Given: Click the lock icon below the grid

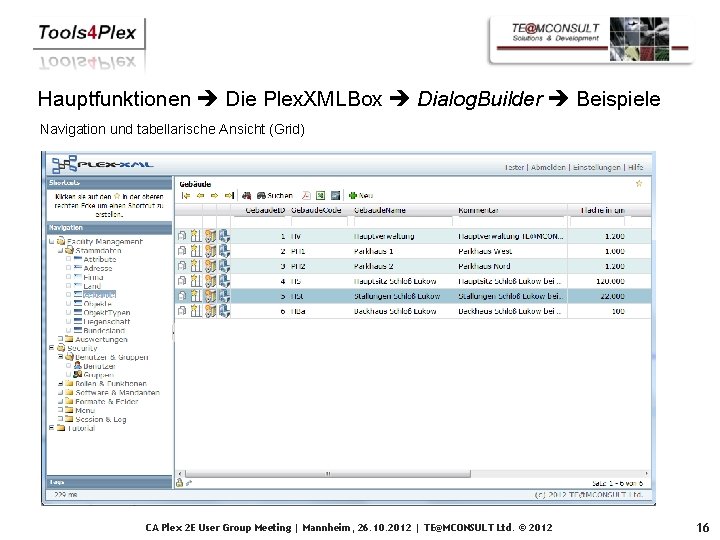Looking at the screenshot, I should click(x=180, y=483).
